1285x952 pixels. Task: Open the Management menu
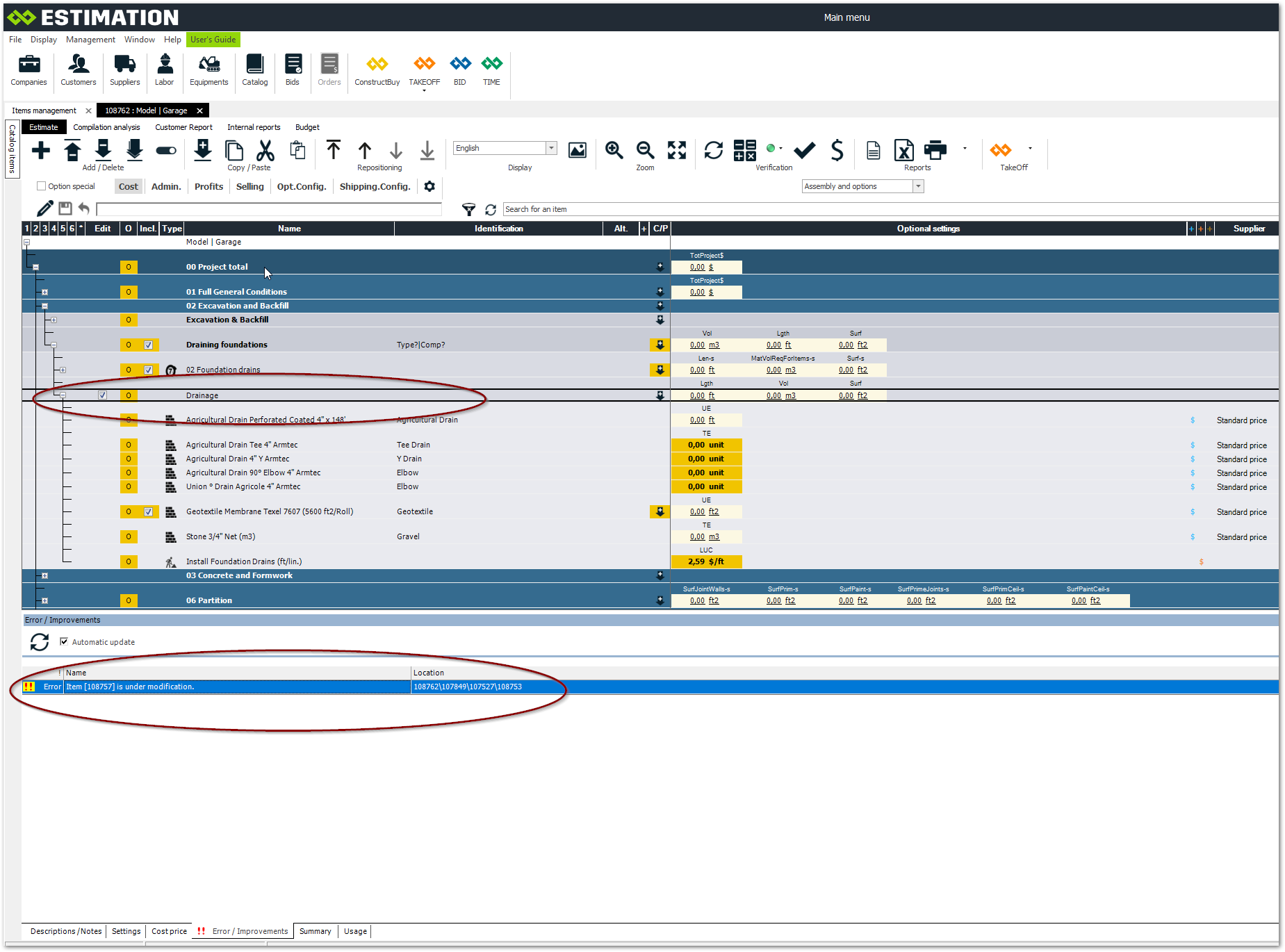[x=90, y=40]
